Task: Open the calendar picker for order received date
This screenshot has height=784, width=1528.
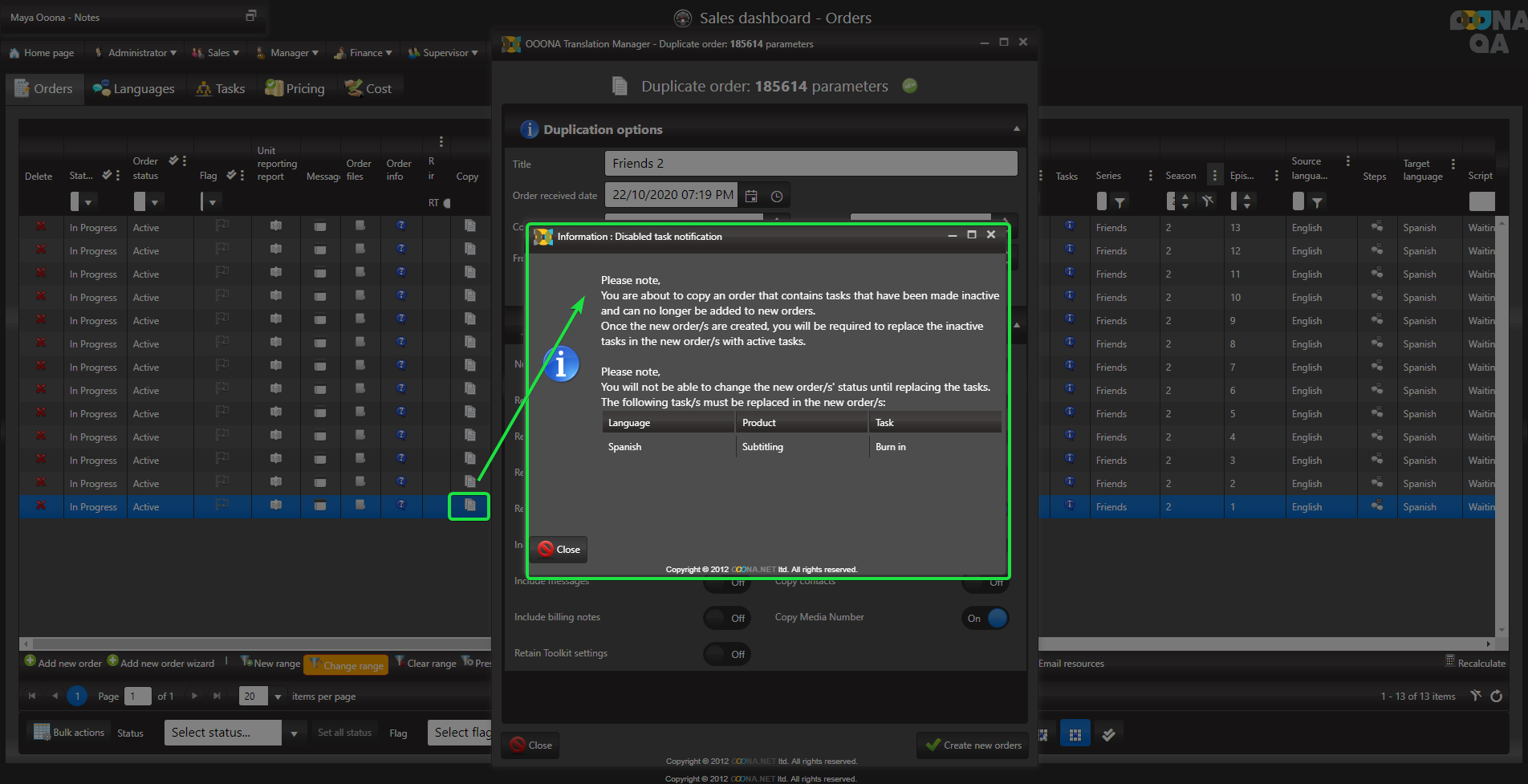Action: (751, 196)
